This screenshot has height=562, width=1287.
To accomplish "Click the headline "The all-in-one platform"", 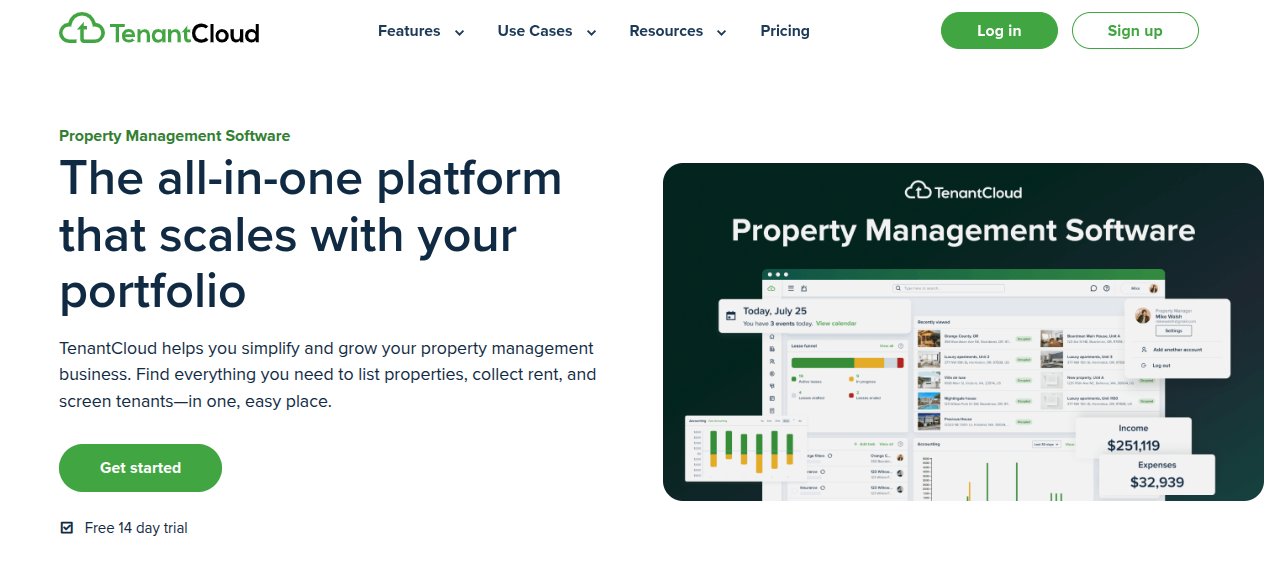I will pyautogui.click(x=311, y=178).
